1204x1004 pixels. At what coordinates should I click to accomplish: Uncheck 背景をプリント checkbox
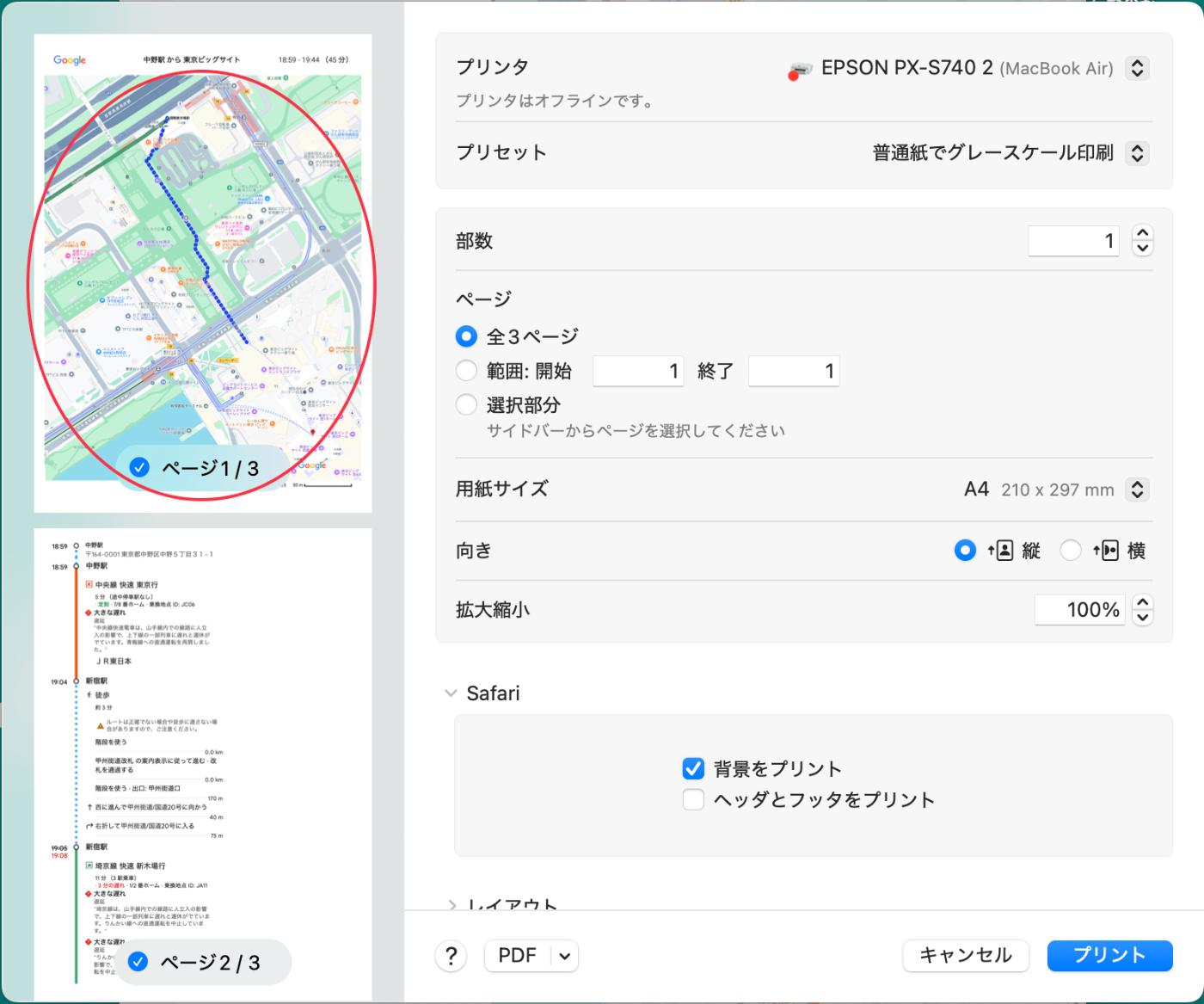(693, 768)
